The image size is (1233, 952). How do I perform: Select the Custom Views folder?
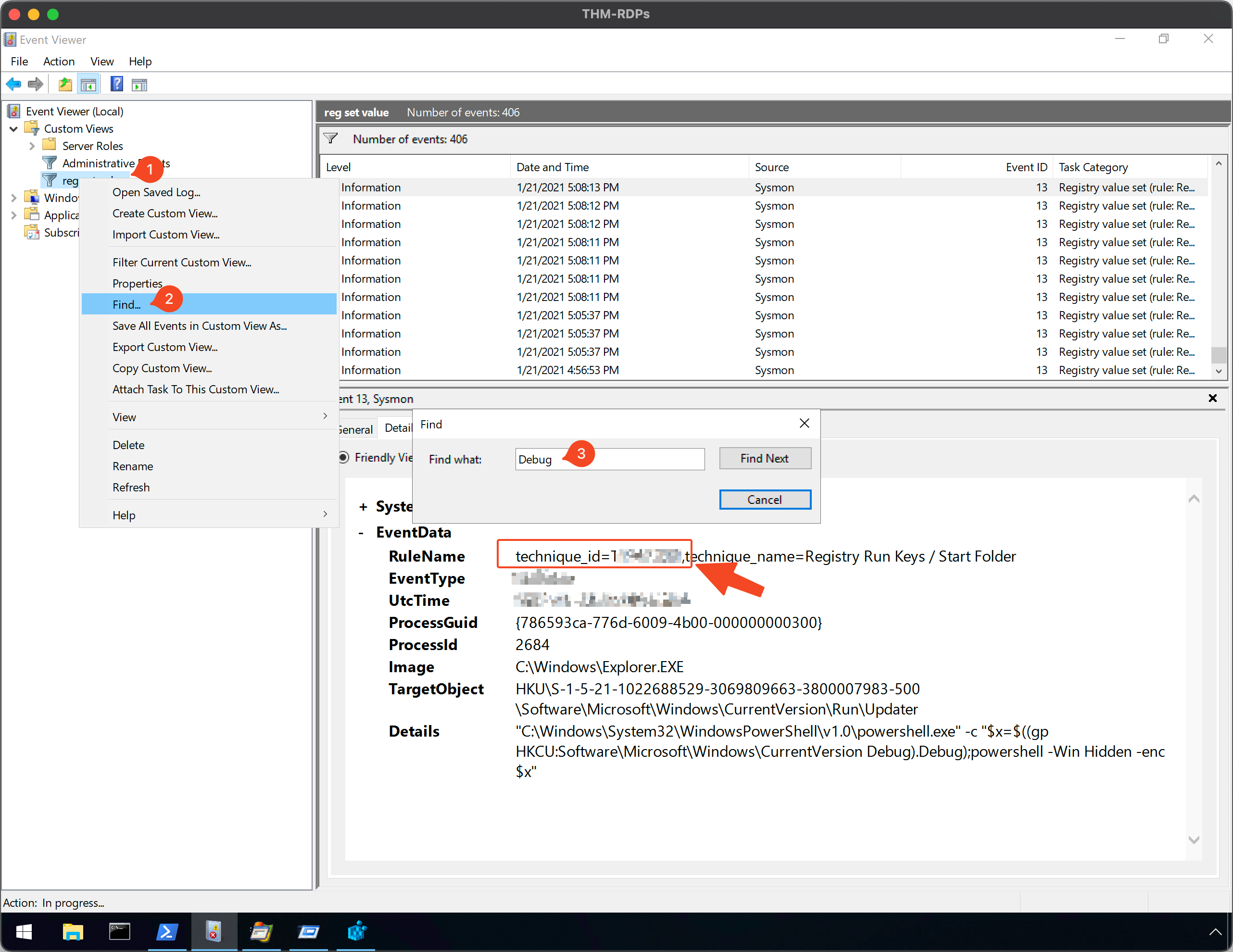(x=78, y=129)
